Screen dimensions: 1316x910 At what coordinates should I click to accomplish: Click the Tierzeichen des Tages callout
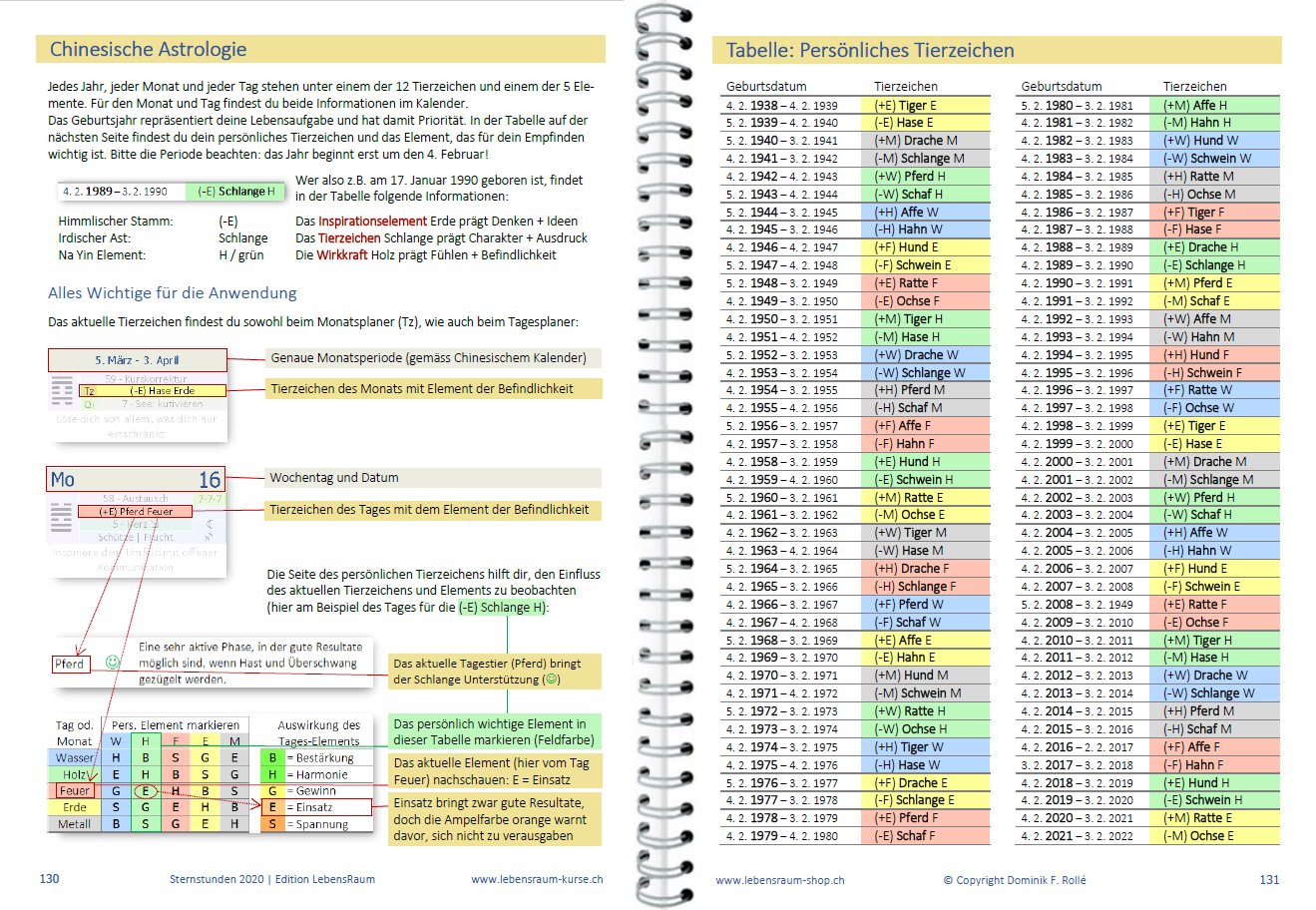click(434, 509)
